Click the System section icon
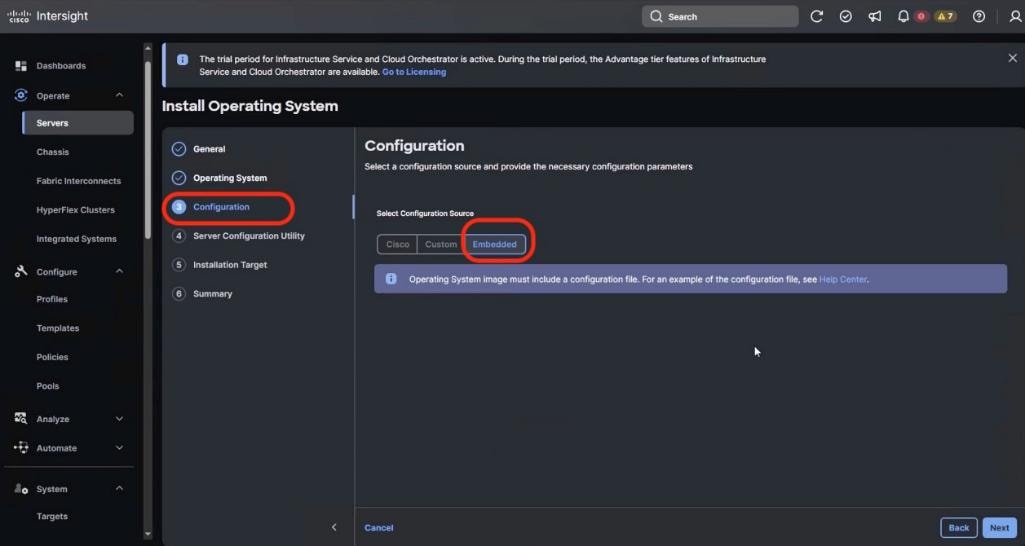Screen dimensions: 1025x546 pyautogui.click(x=21, y=488)
